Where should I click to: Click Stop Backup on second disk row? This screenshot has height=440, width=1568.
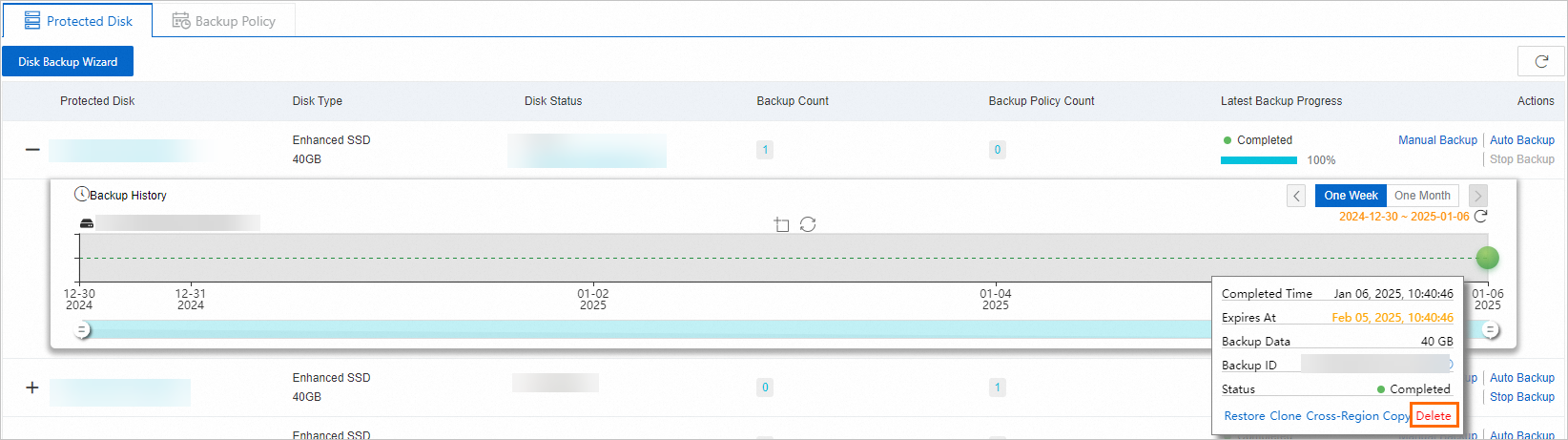(x=1522, y=397)
